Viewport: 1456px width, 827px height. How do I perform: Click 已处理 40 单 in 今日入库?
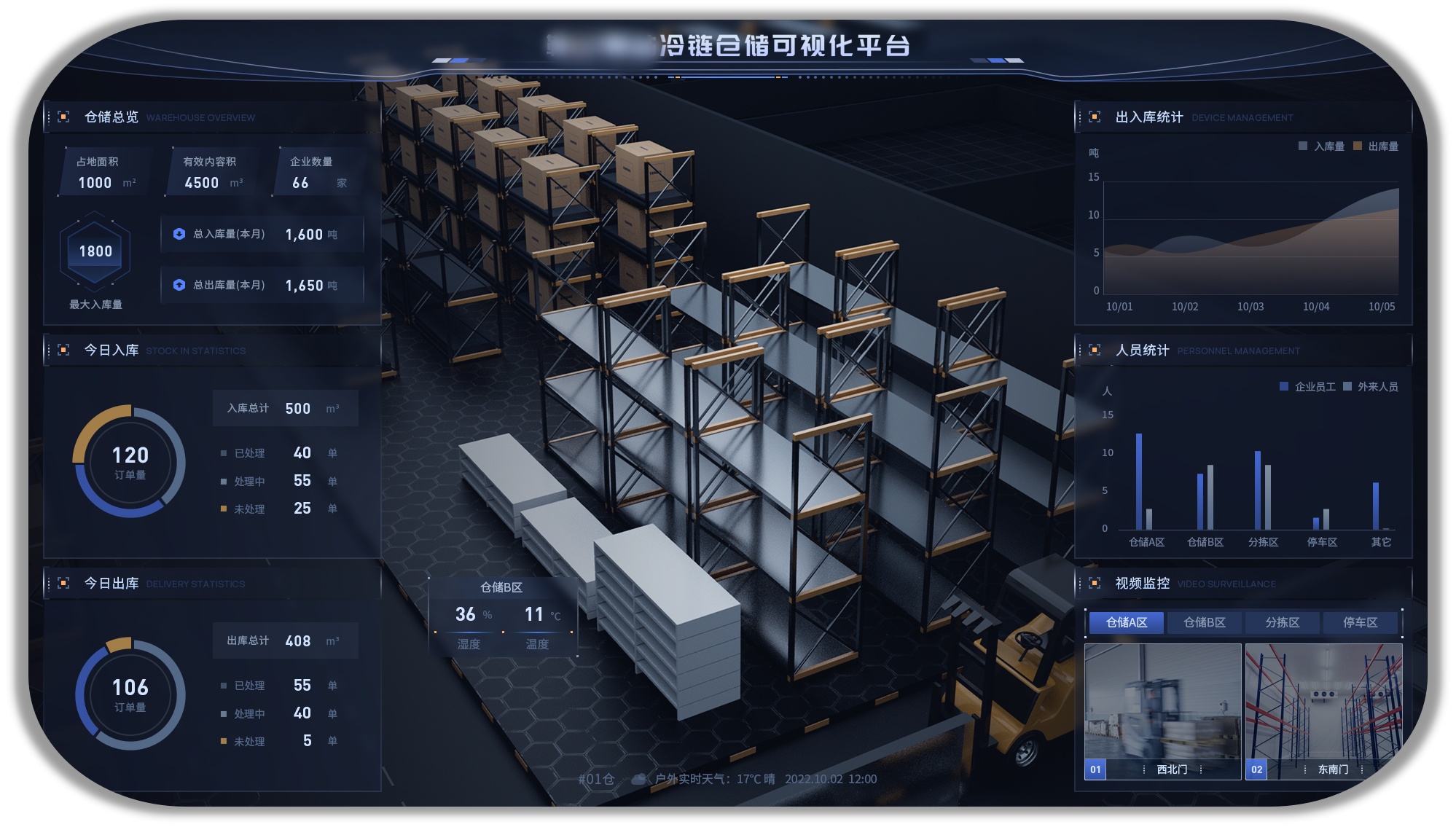click(x=279, y=453)
